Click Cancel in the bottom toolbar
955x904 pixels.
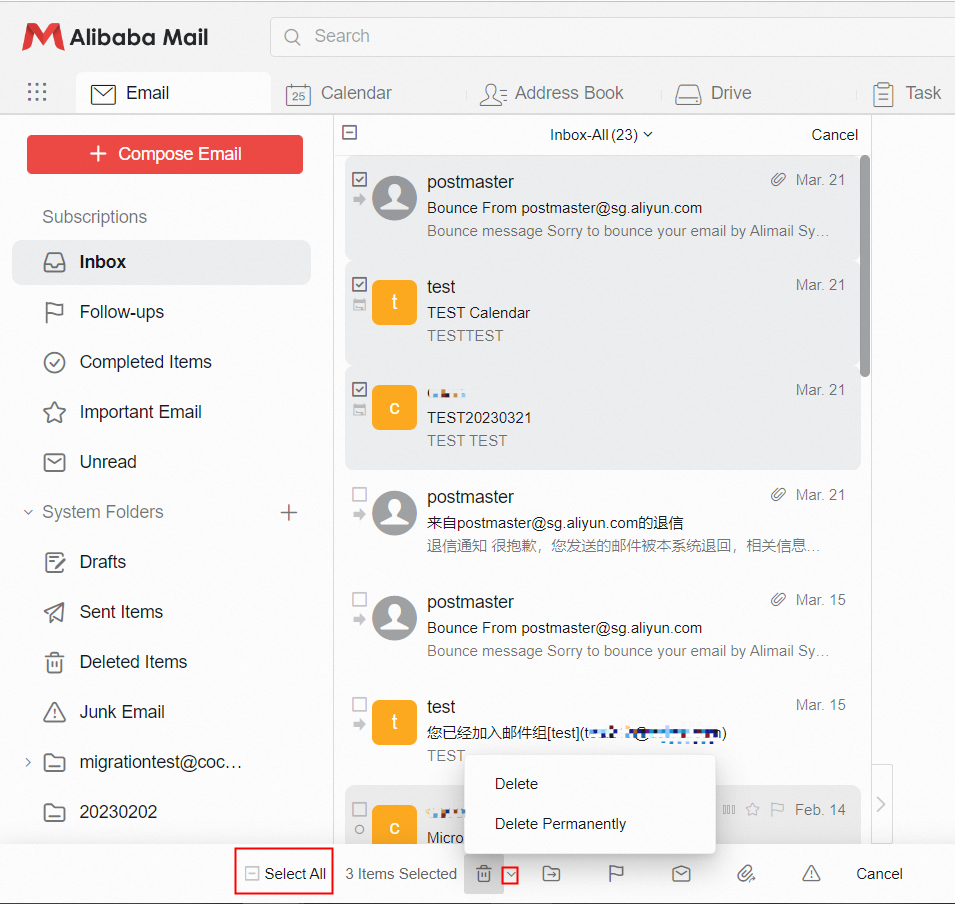click(x=879, y=874)
